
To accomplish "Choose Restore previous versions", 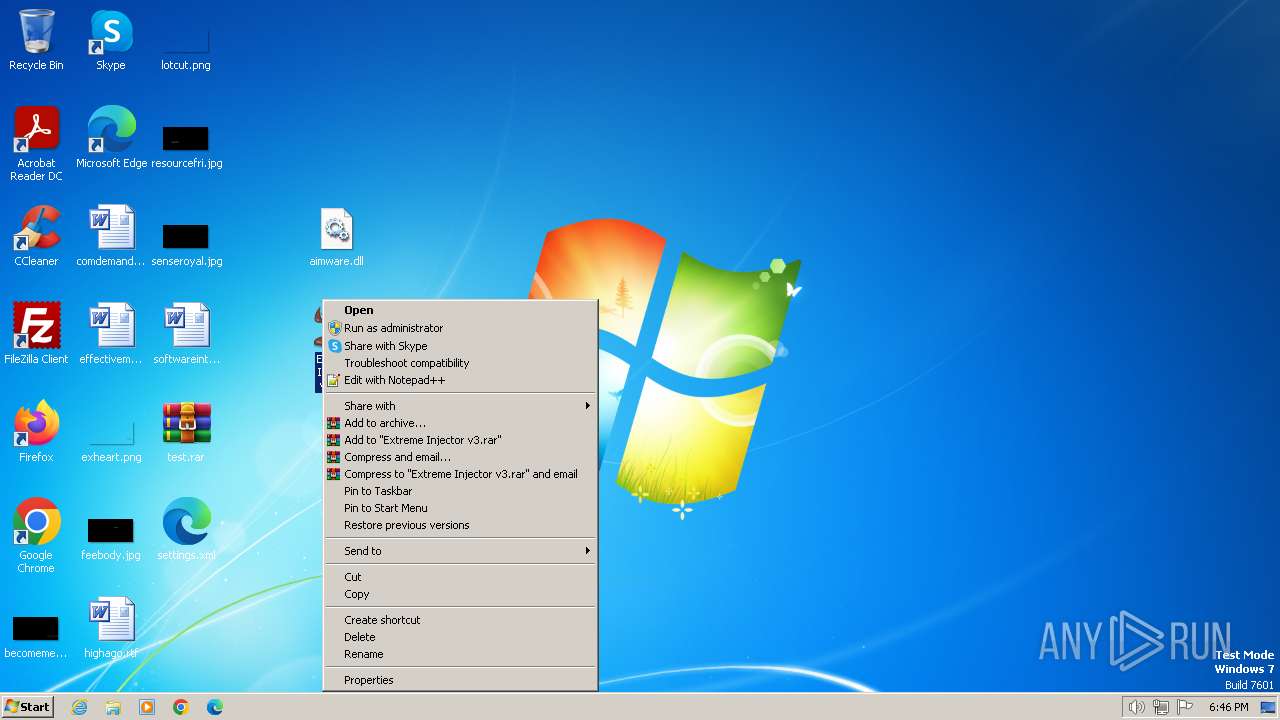I will 460,525.
